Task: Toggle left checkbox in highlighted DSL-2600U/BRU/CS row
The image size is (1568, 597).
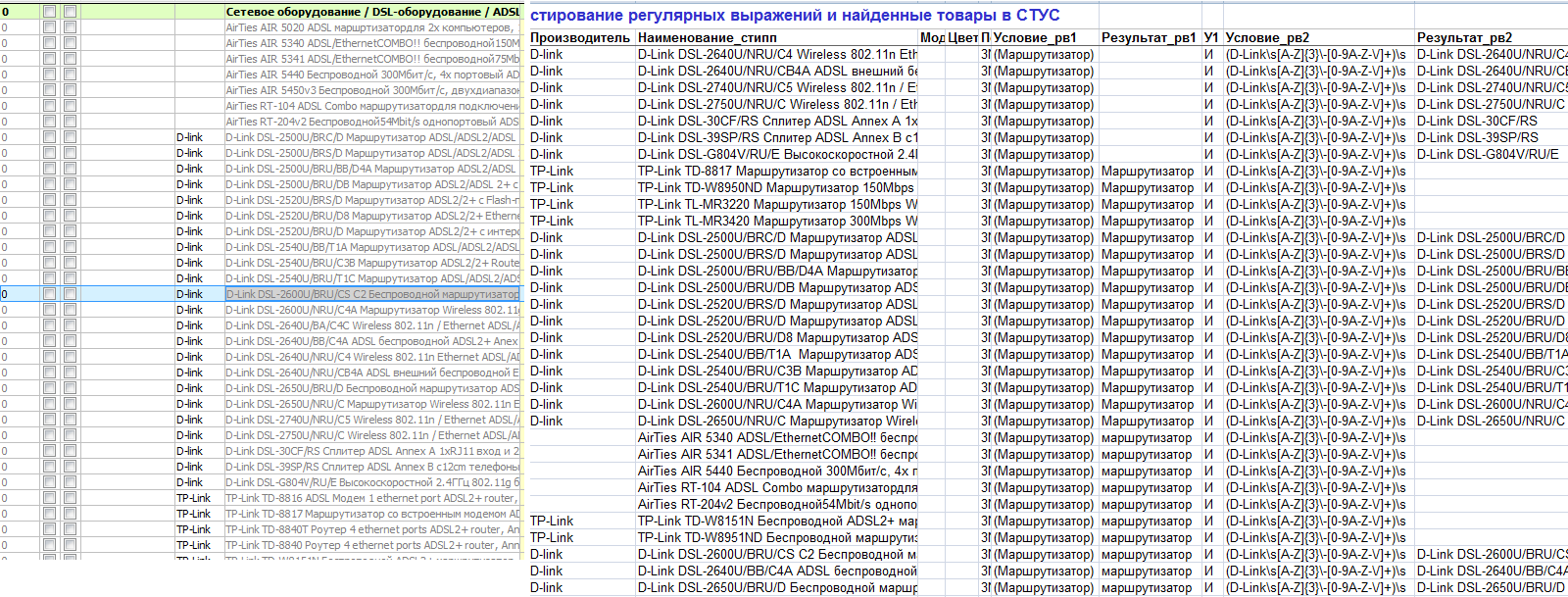Action: [49, 294]
